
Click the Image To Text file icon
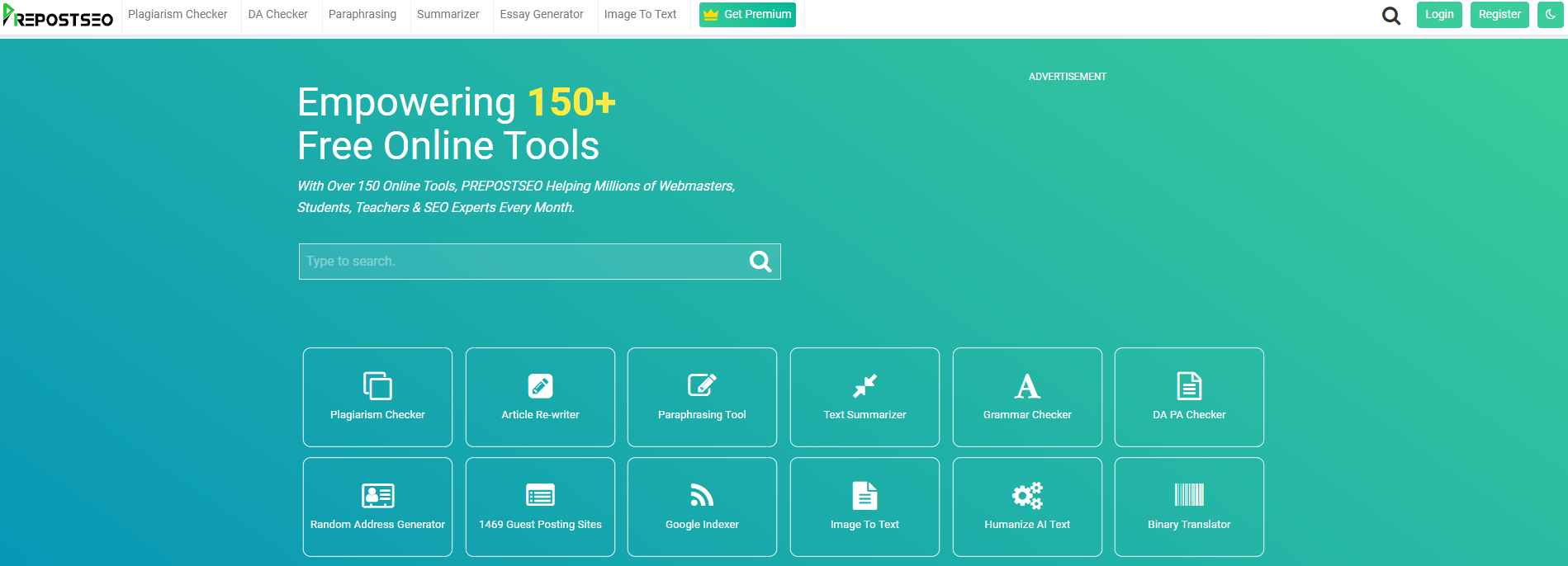[865, 496]
